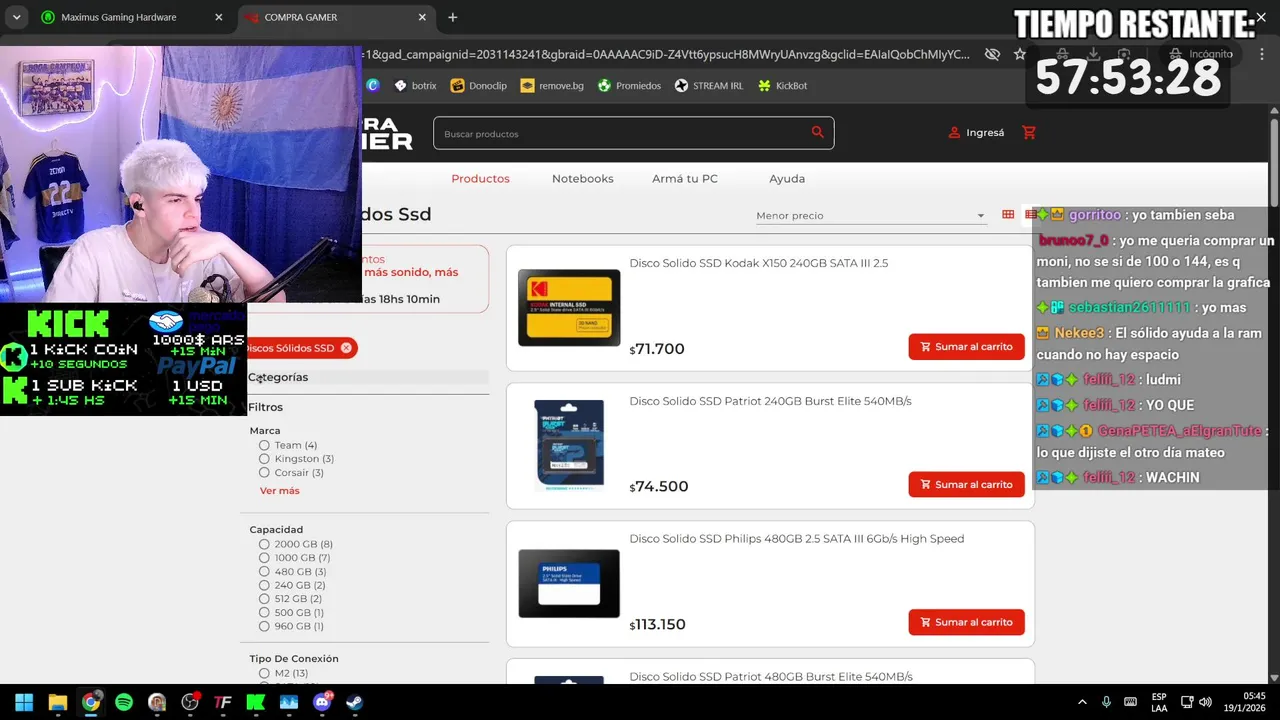Bookmark this page with the star icon
This screenshot has height=720, width=1280.
pyautogui.click(x=1020, y=54)
